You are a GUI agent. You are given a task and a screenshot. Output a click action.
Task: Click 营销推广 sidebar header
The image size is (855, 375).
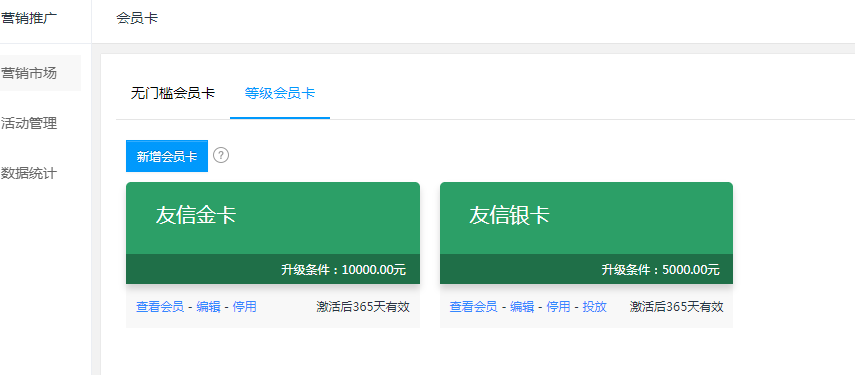(x=28, y=19)
